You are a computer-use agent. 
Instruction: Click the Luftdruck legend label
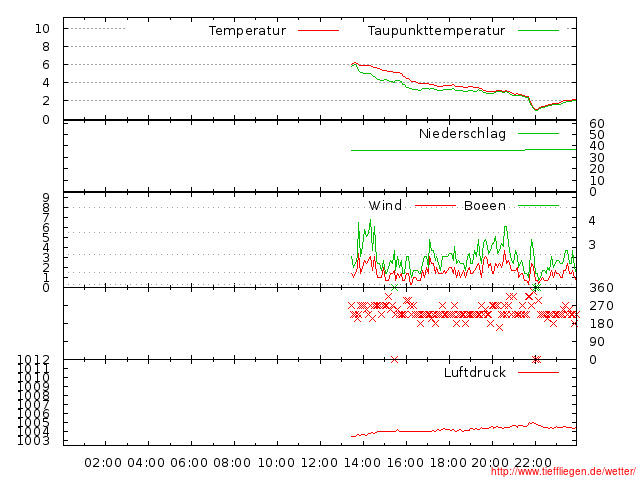click(x=475, y=372)
